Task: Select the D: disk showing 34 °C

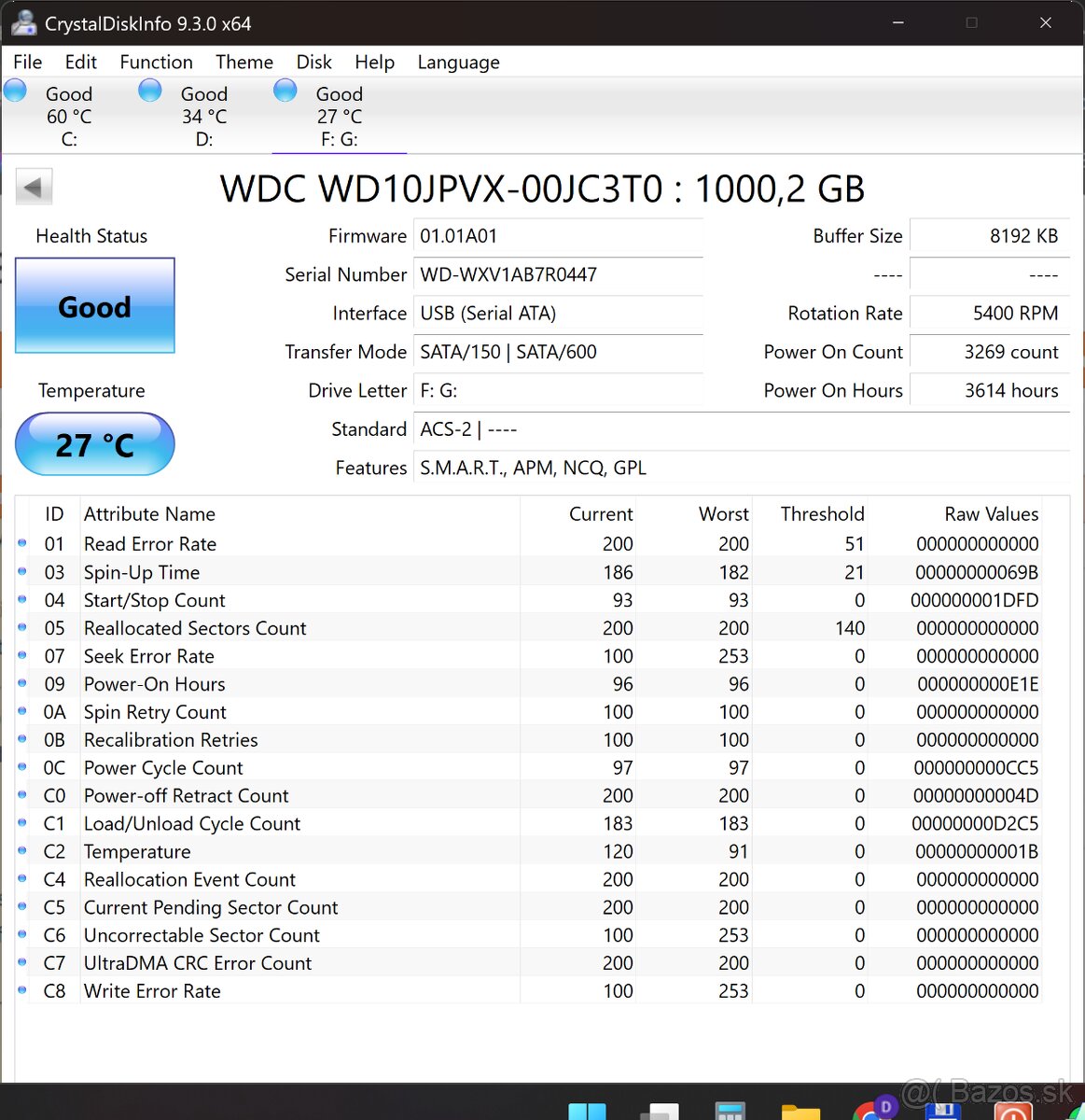Action: point(202,116)
